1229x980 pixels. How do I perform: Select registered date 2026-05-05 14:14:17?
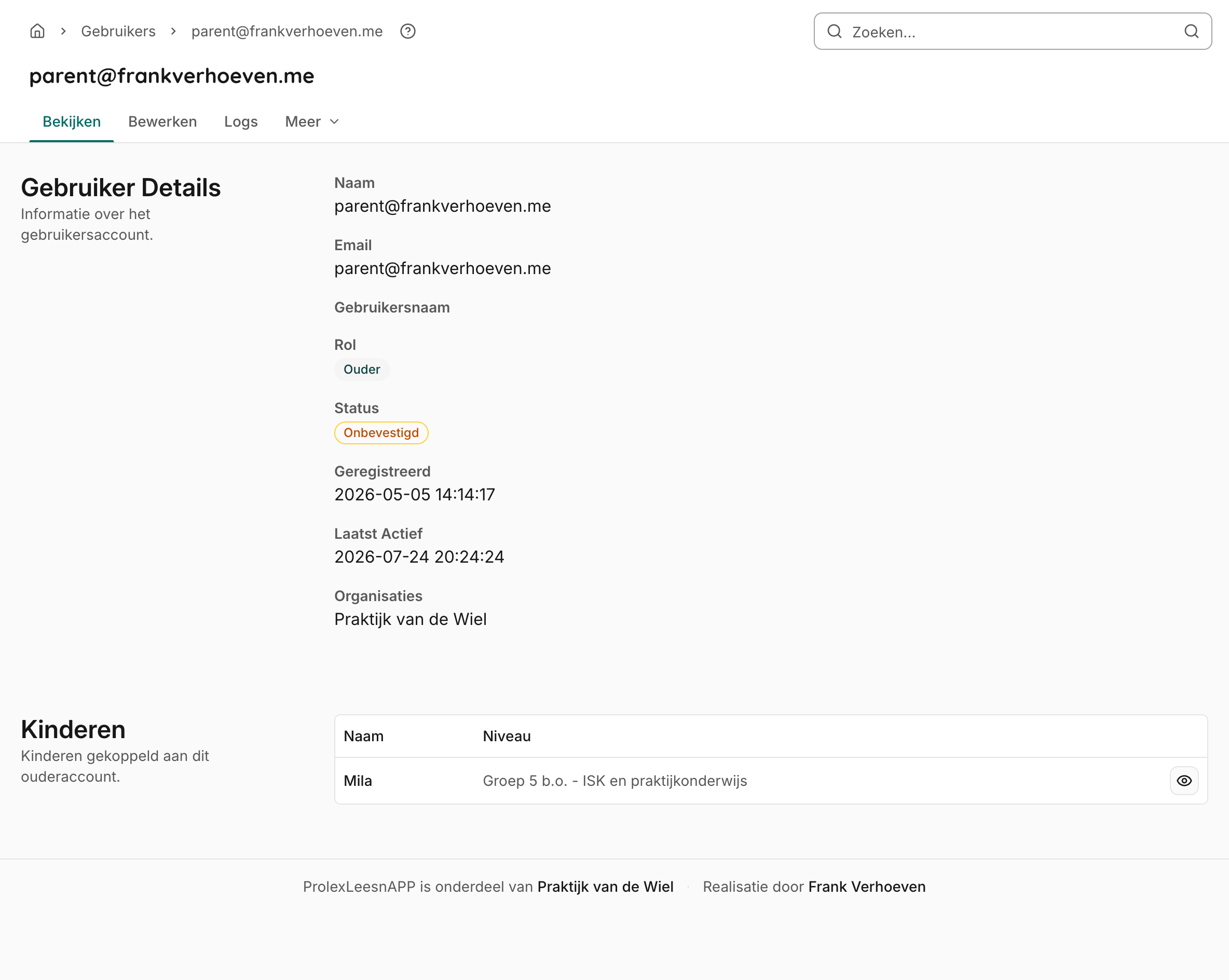[x=414, y=495]
